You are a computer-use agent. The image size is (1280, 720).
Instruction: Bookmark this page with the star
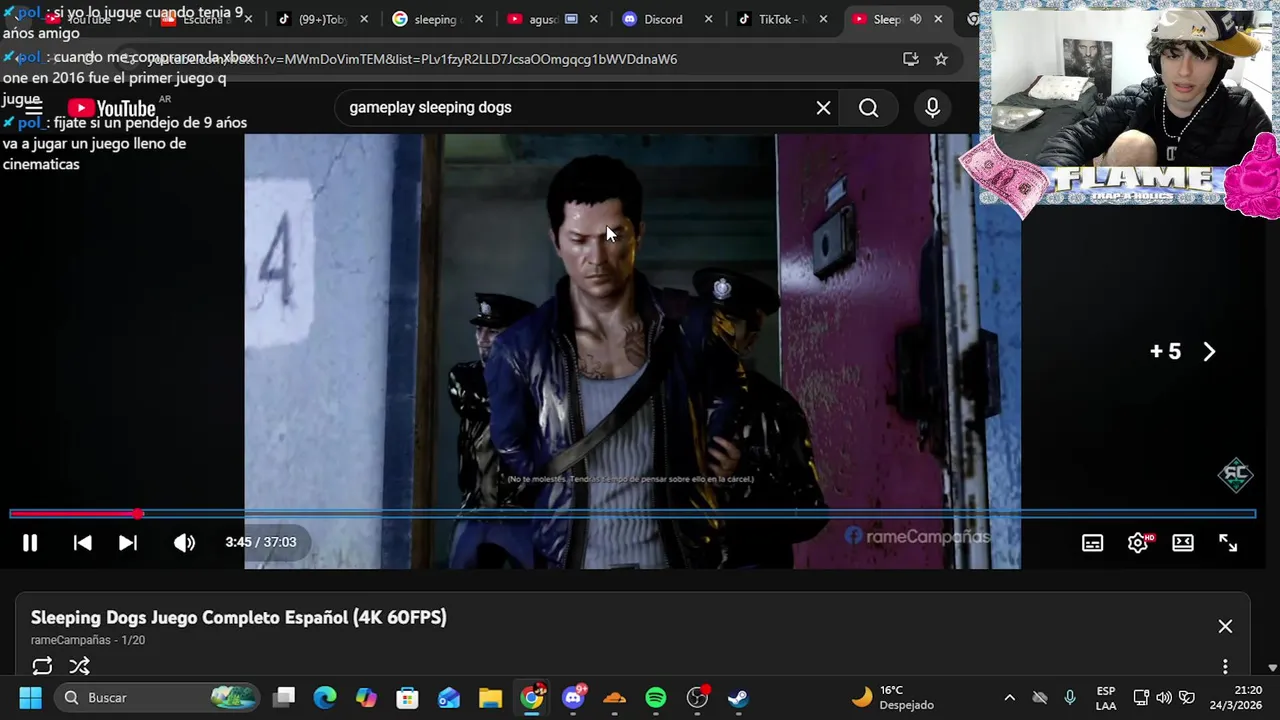pos(941,59)
